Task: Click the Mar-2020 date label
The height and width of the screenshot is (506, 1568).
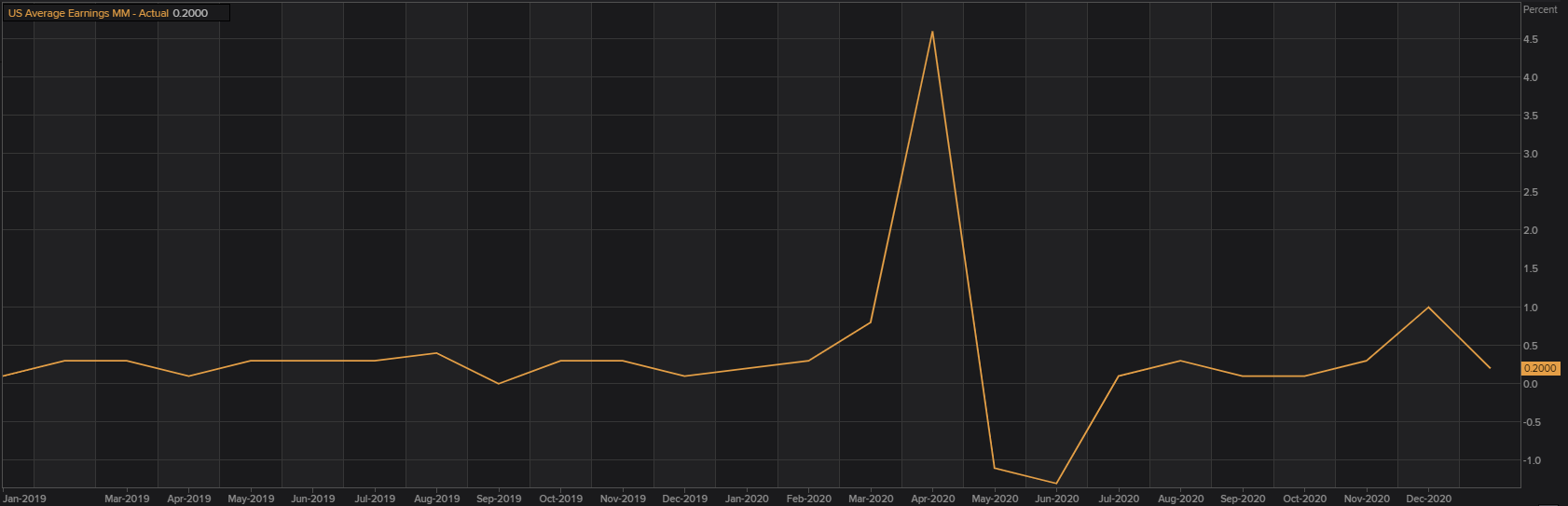Action: tap(871, 499)
